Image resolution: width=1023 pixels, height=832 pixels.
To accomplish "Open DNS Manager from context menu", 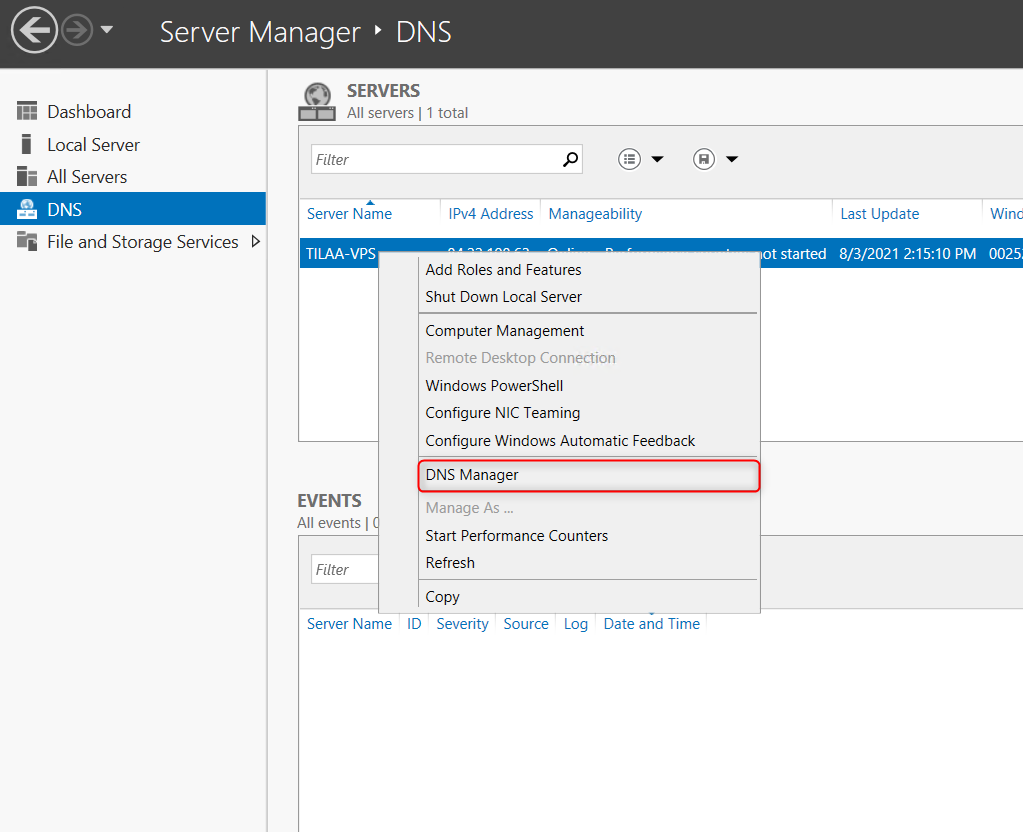I will (588, 476).
